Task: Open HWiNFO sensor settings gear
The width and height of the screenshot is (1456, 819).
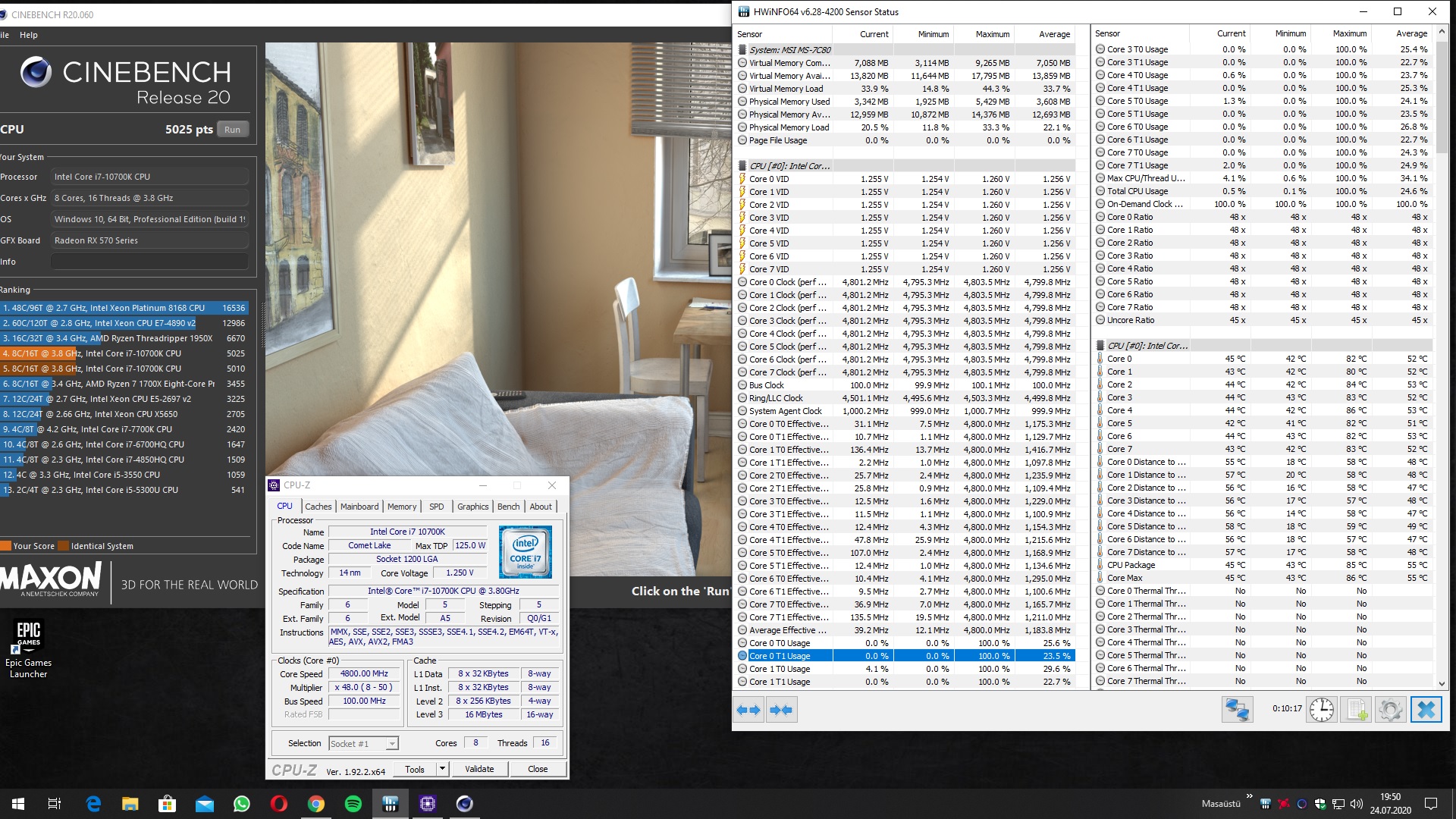Action: [1390, 710]
